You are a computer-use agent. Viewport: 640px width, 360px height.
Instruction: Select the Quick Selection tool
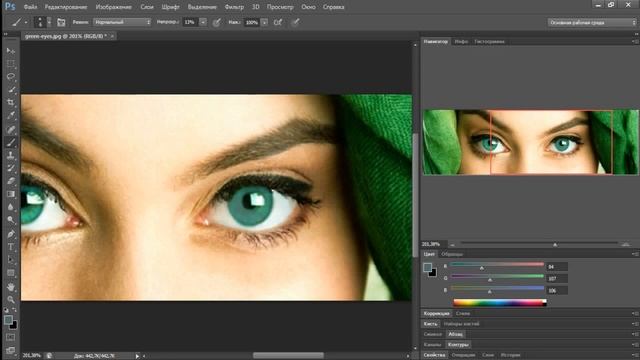[11, 90]
